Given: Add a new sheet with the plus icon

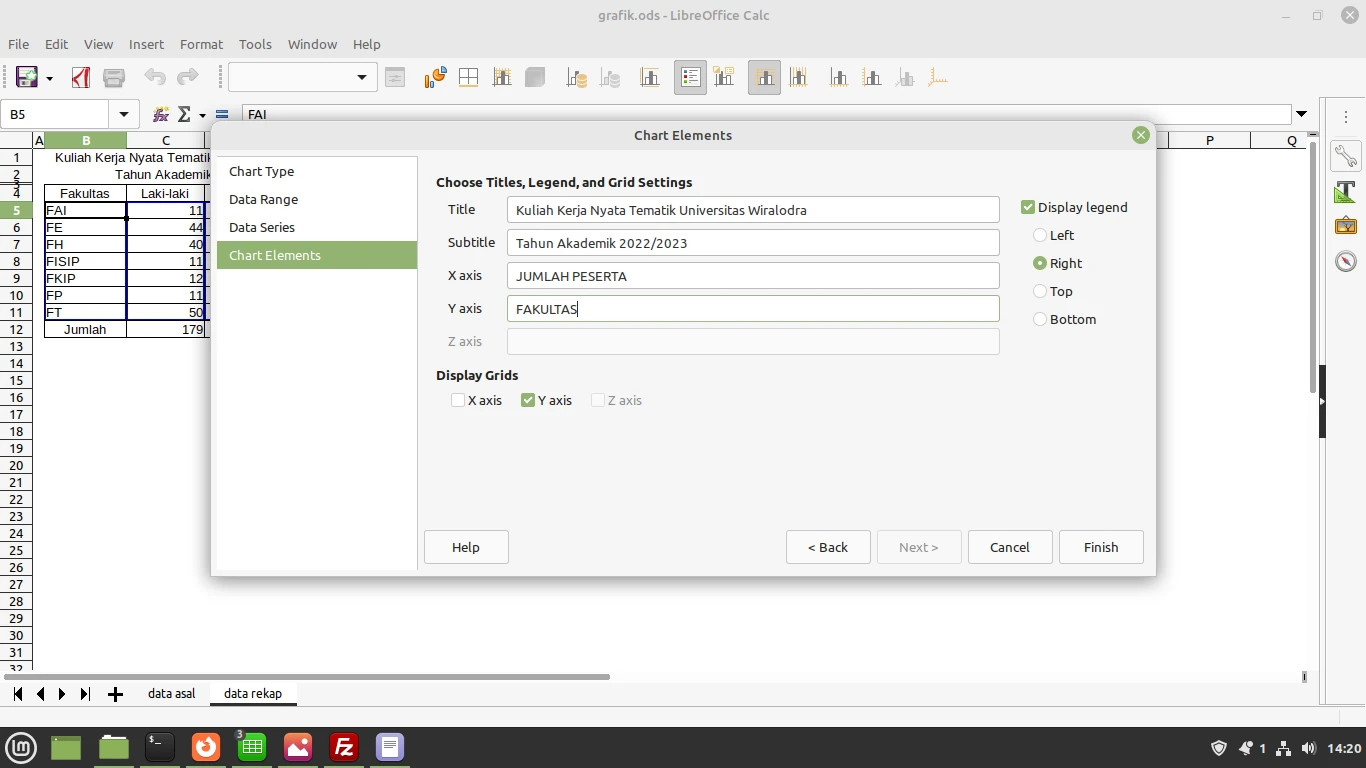Looking at the screenshot, I should click(x=115, y=694).
